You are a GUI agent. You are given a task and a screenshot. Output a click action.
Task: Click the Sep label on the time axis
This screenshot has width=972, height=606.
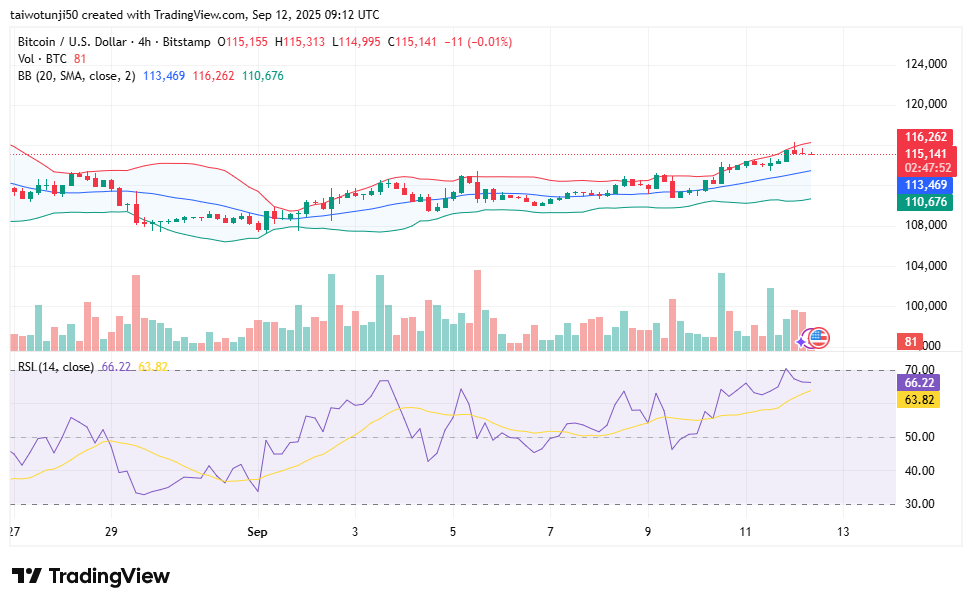(x=257, y=532)
